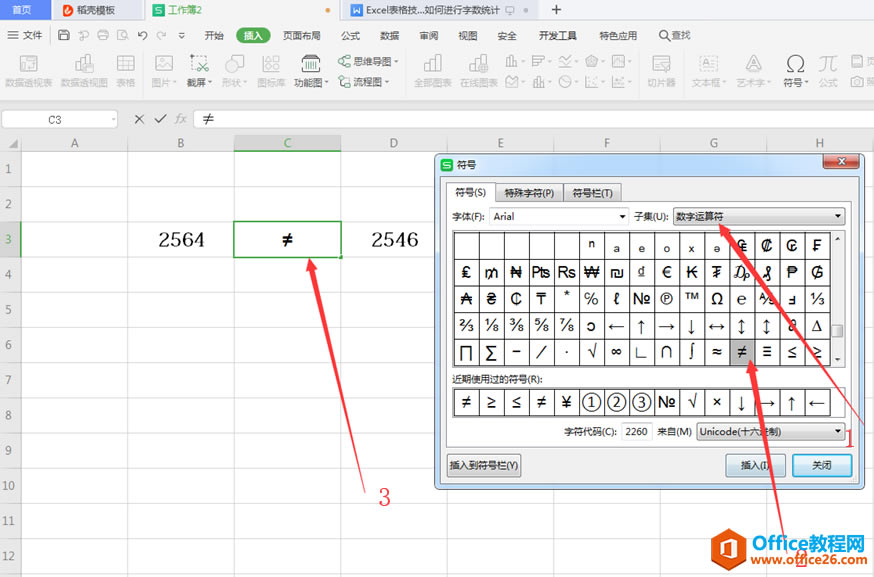874x577 pixels.
Task: Pick ① from recently used symbols
Action: pos(591,403)
